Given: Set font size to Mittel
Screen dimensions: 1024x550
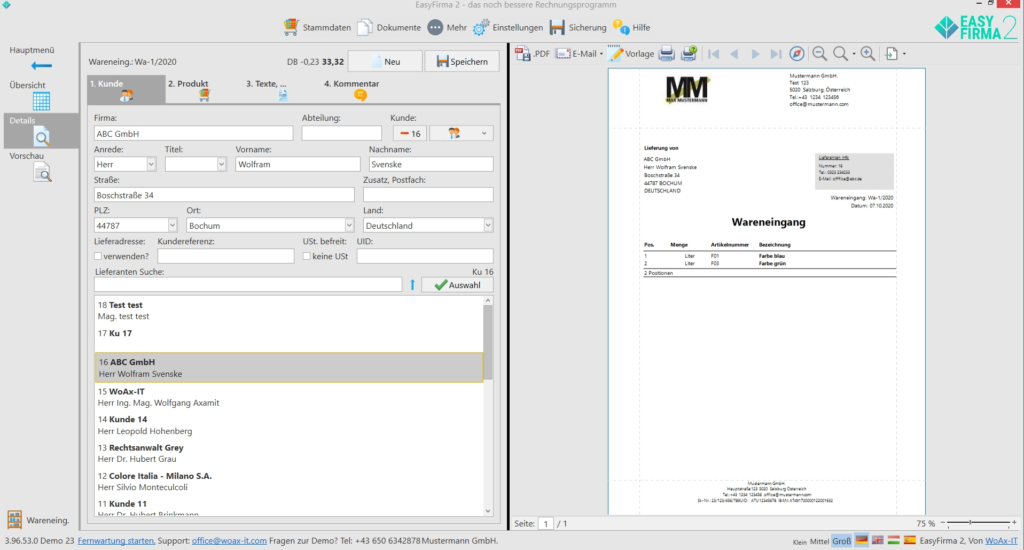Looking at the screenshot, I should [x=819, y=541].
